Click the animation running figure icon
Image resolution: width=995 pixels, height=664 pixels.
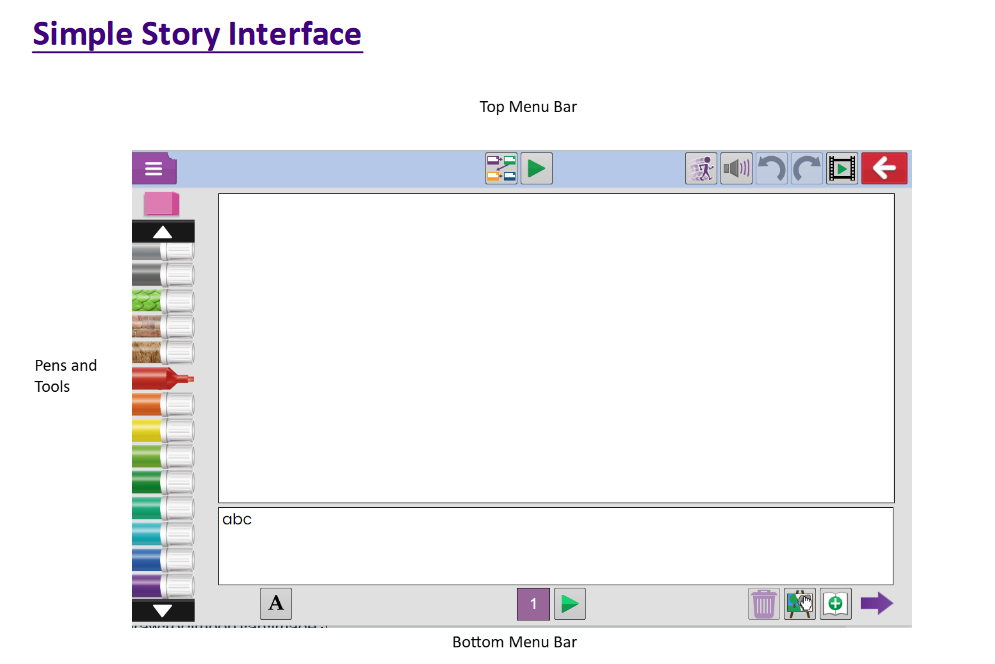(701, 168)
